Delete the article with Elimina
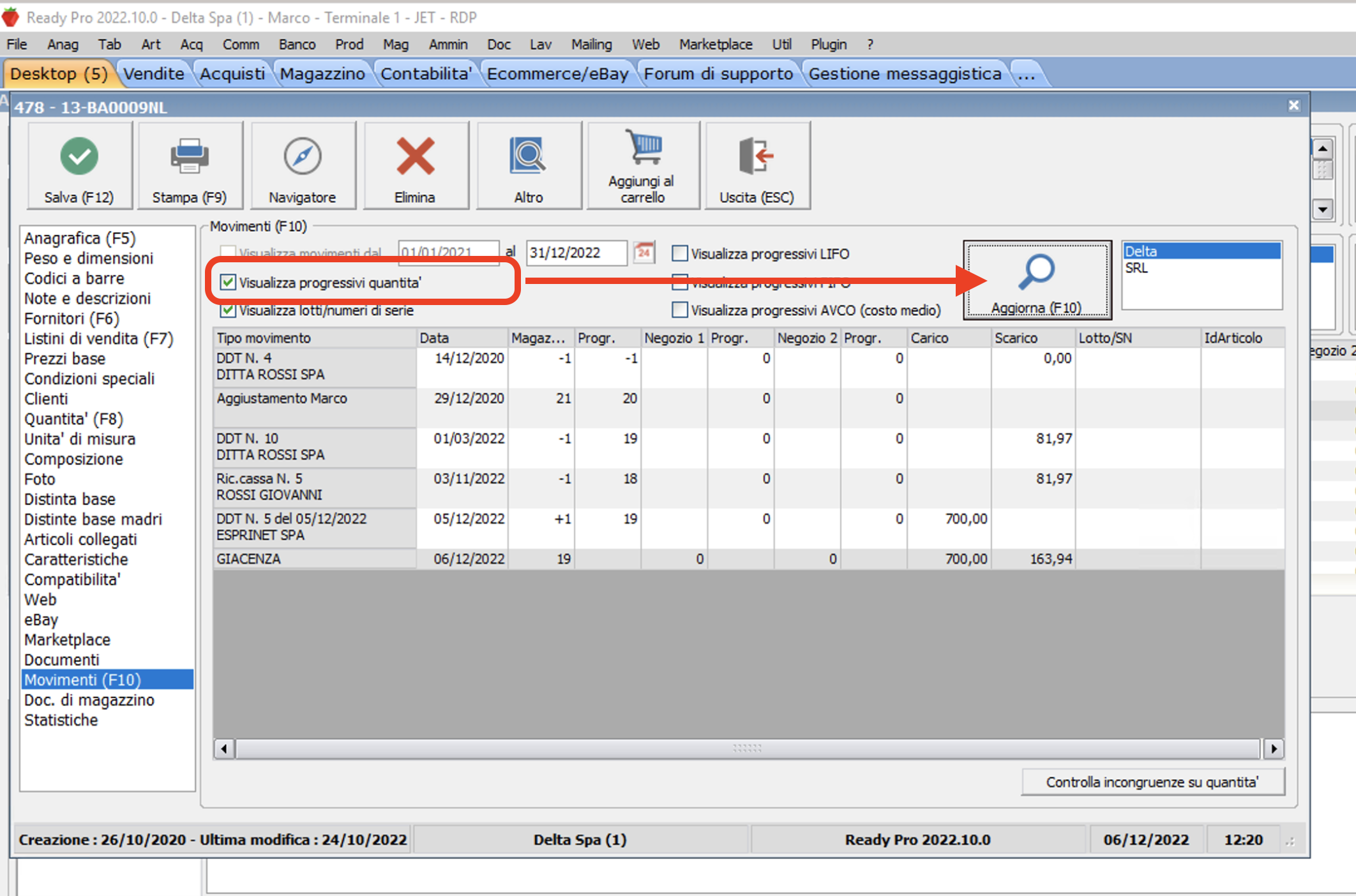1356x896 pixels. (x=415, y=166)
